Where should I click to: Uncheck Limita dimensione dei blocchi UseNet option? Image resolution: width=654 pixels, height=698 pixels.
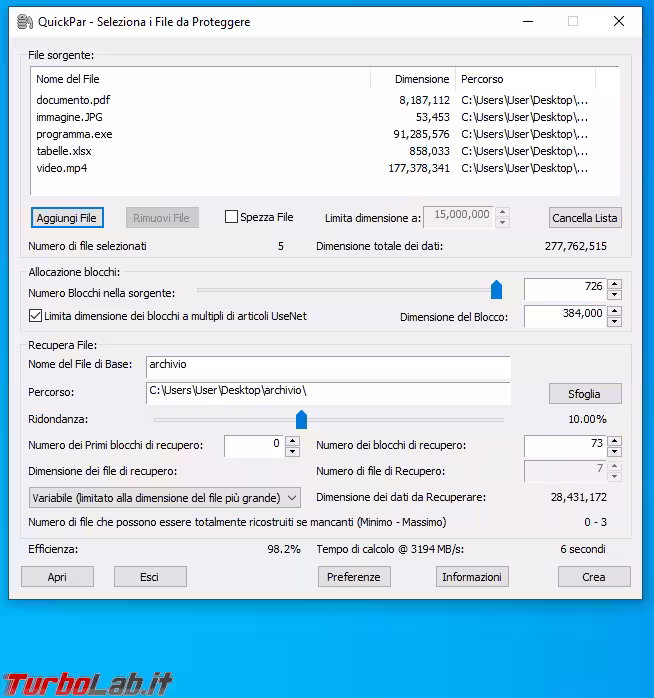pos(35,316)
